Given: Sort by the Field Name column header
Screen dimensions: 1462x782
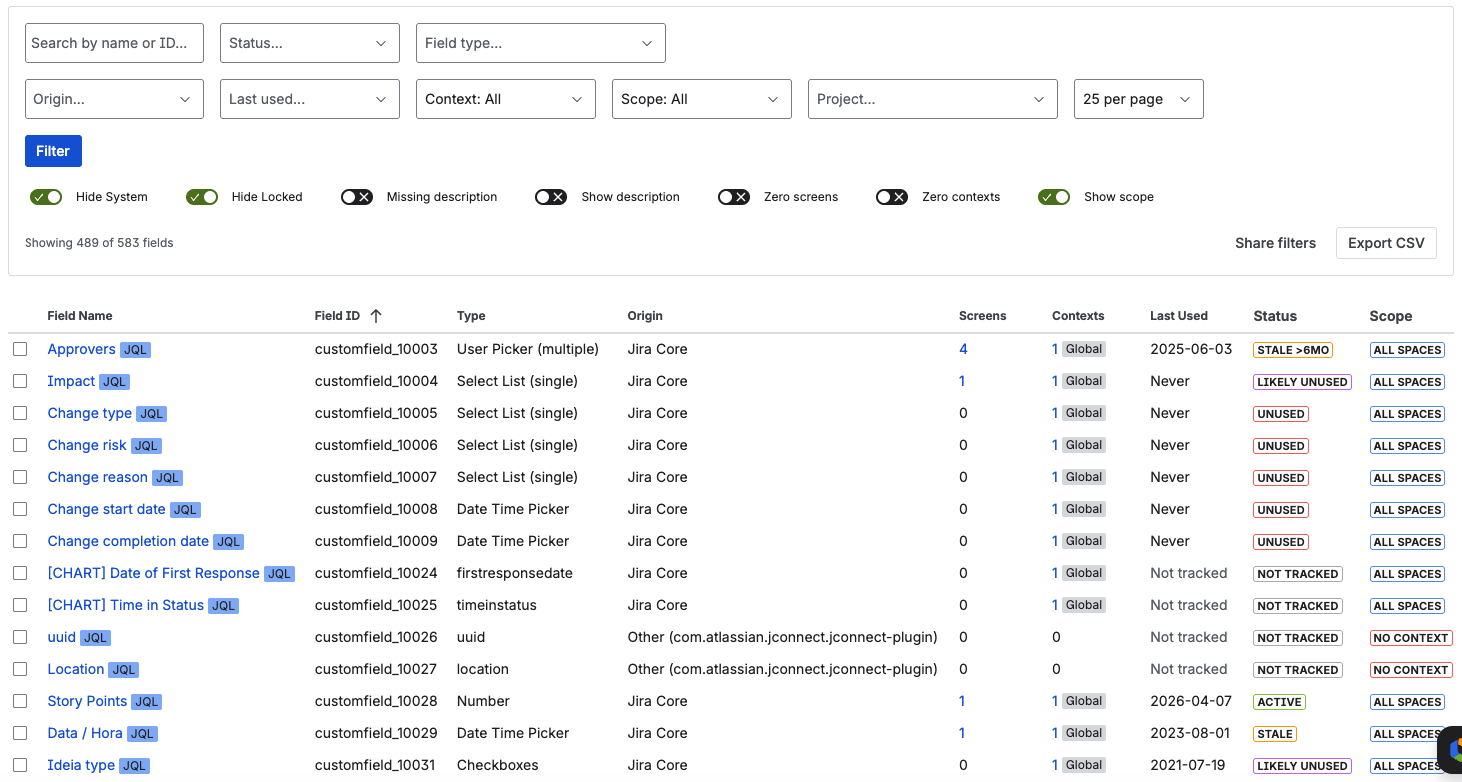Looking at the screenshot, I should [80, 316].
